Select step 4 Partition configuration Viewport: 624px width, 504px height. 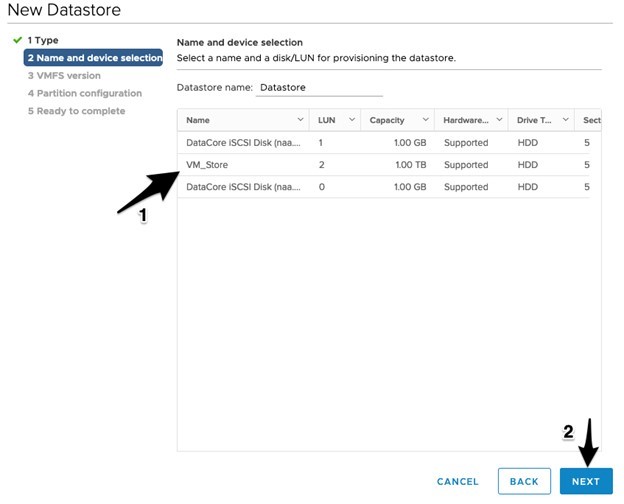tap(85, 93)
